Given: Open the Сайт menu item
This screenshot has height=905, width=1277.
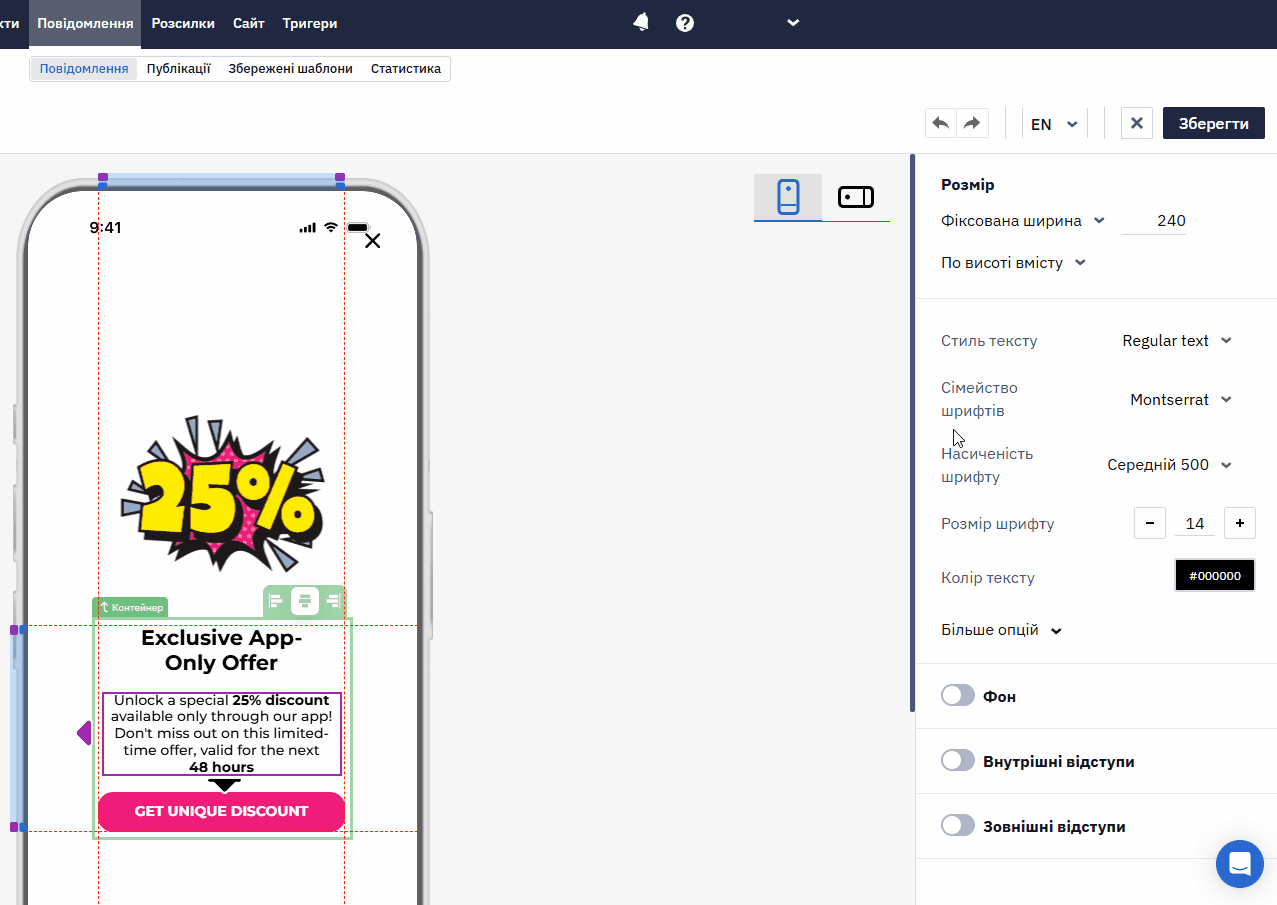Looking at the screenshot, I should point(249,23).
